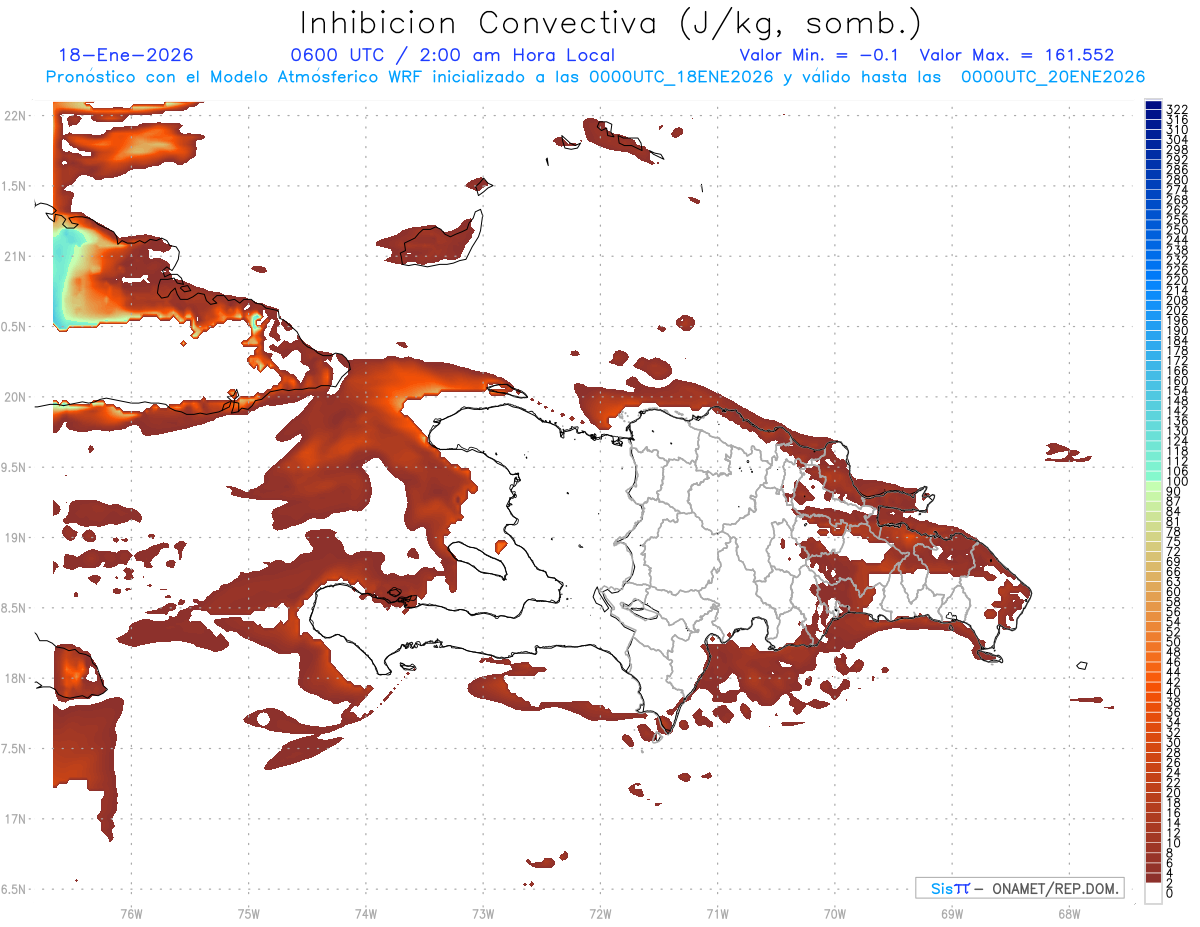The width and height of the screenshot is (1200, 927).
Task: Click the '0600 UTC / 2:00 am Hora Local' text
Action: (452, 55)
